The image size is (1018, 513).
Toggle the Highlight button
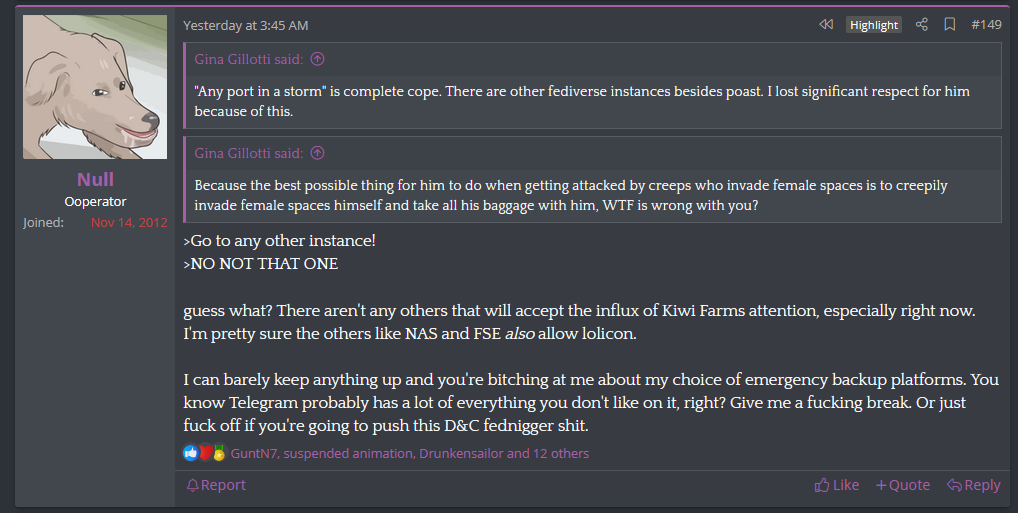[874, 25]
